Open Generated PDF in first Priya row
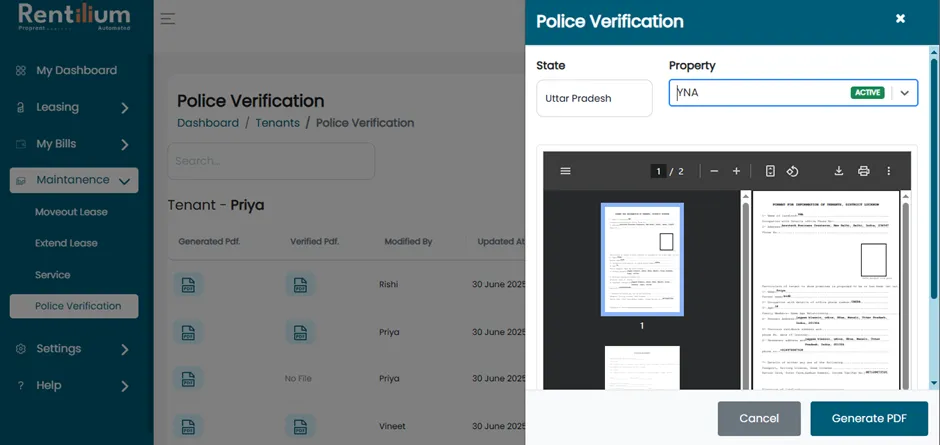Viewport: 940px width, 445px height. pyautogui.click(x=188, y=332)
